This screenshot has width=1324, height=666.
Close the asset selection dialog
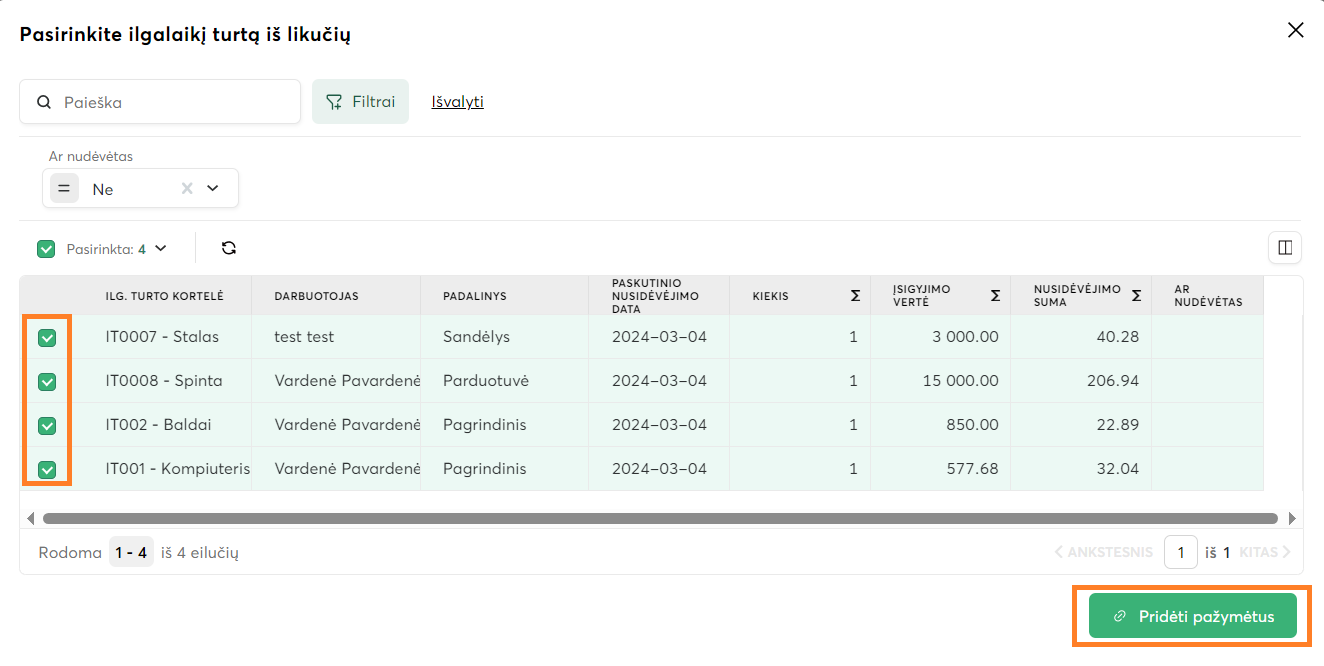(x=1295, y=30)
